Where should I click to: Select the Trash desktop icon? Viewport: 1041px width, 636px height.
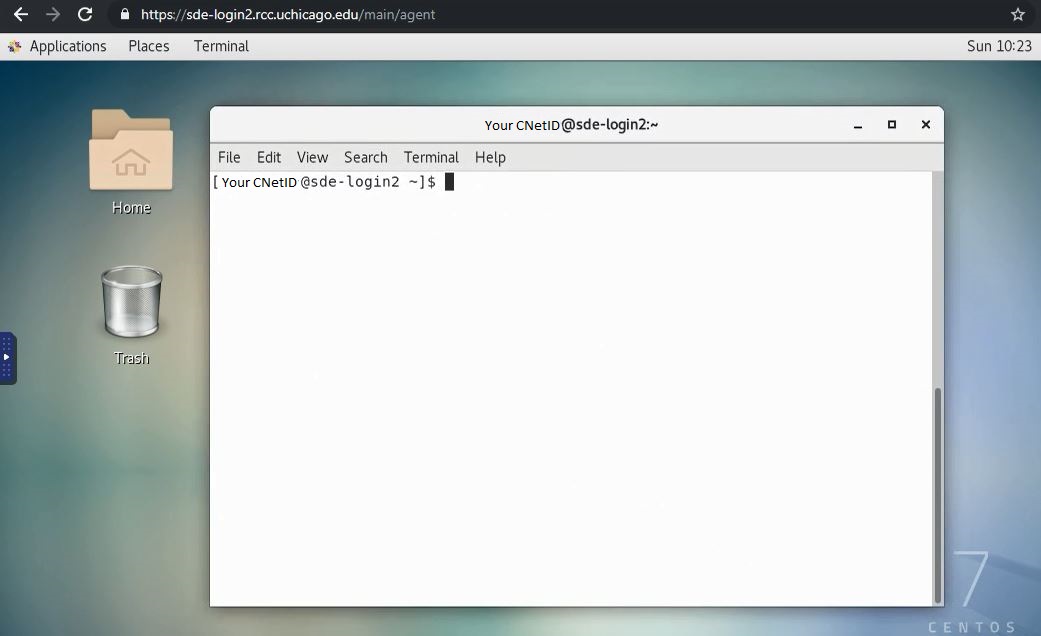tap(131, 315)
